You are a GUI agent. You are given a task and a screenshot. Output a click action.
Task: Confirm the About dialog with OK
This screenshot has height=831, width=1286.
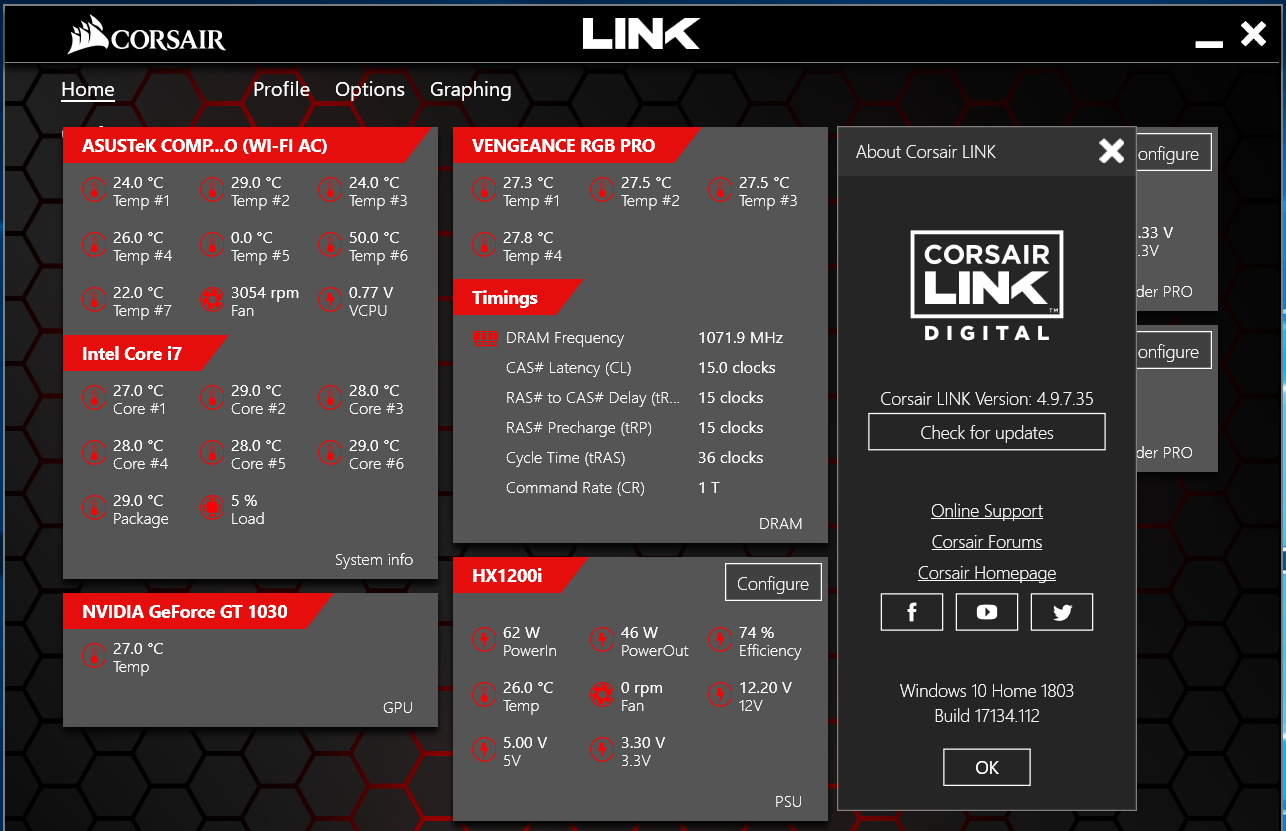pyautogui.click(x=987, y=768)
